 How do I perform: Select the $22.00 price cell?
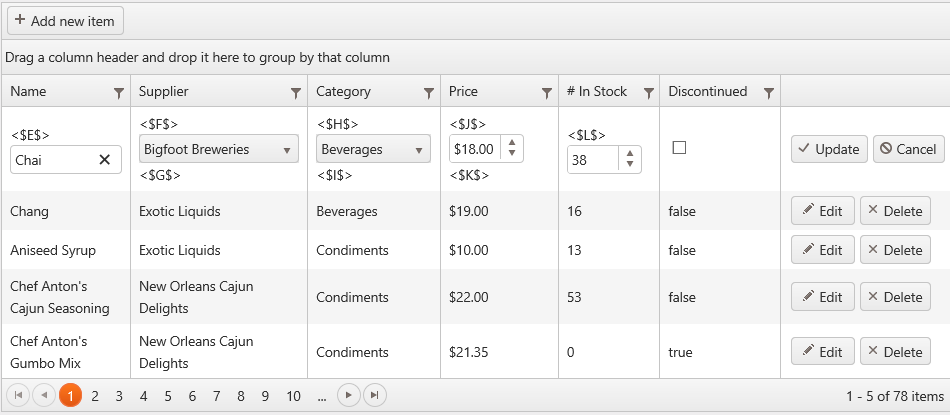pos(500,297)
